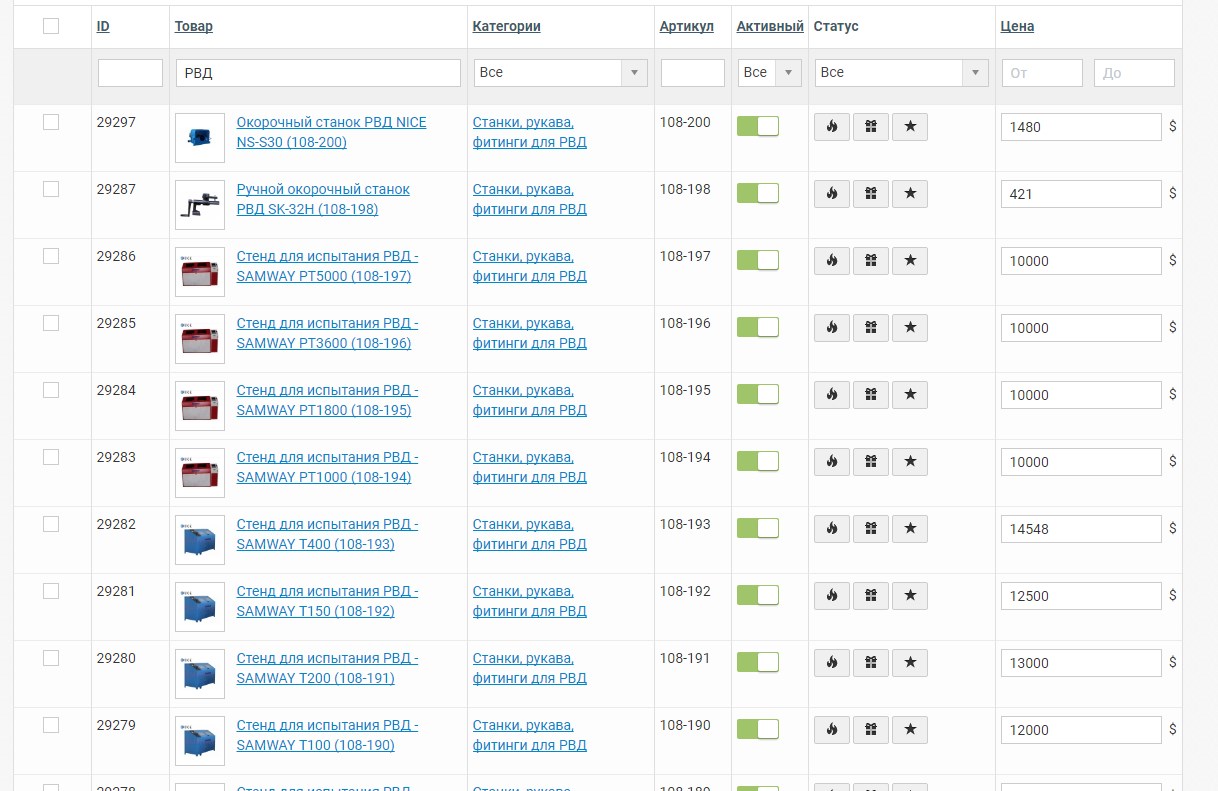Sort by the Цена column header

1017,27
